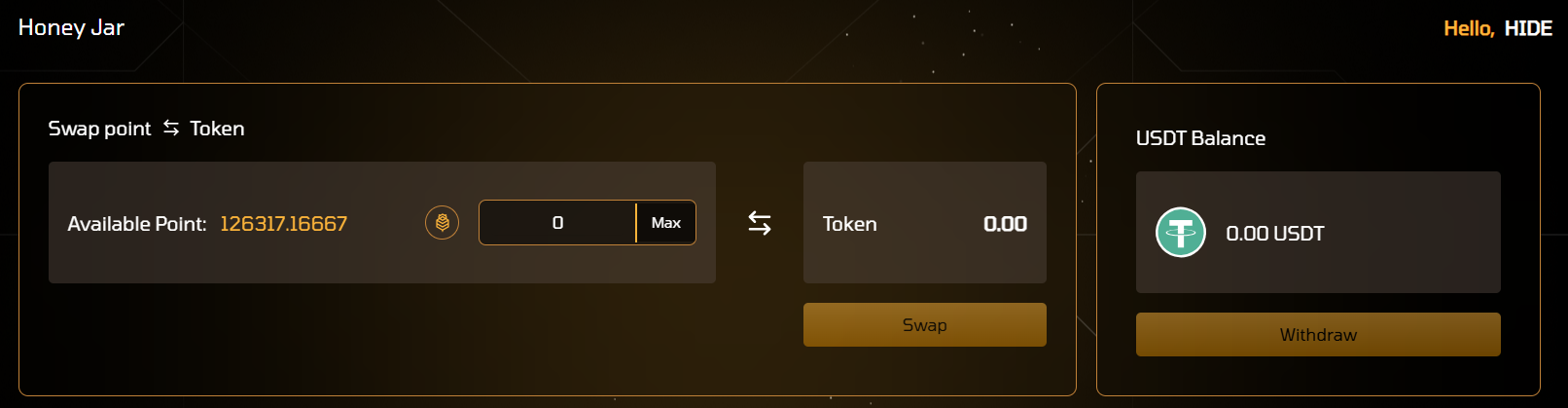Click the HIDE username in the header

coord(1528,28)
